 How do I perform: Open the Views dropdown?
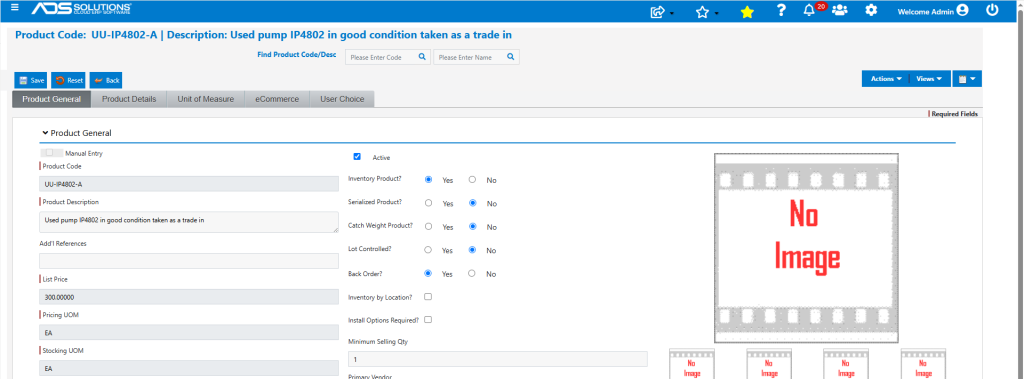click(x=929, y=78)
